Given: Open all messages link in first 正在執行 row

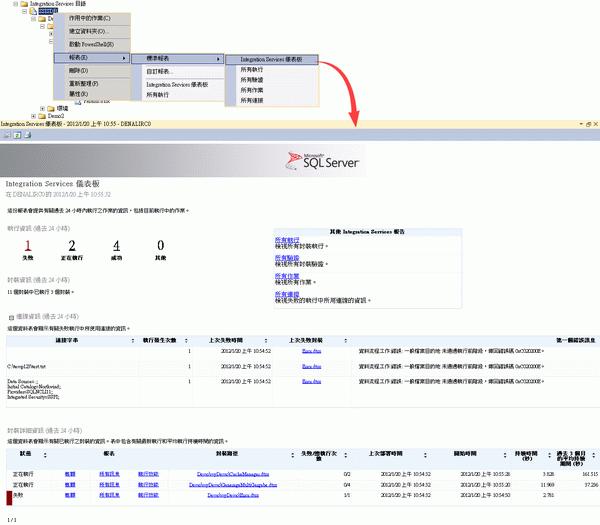Looking at the screenshot, I should point(109,474).
